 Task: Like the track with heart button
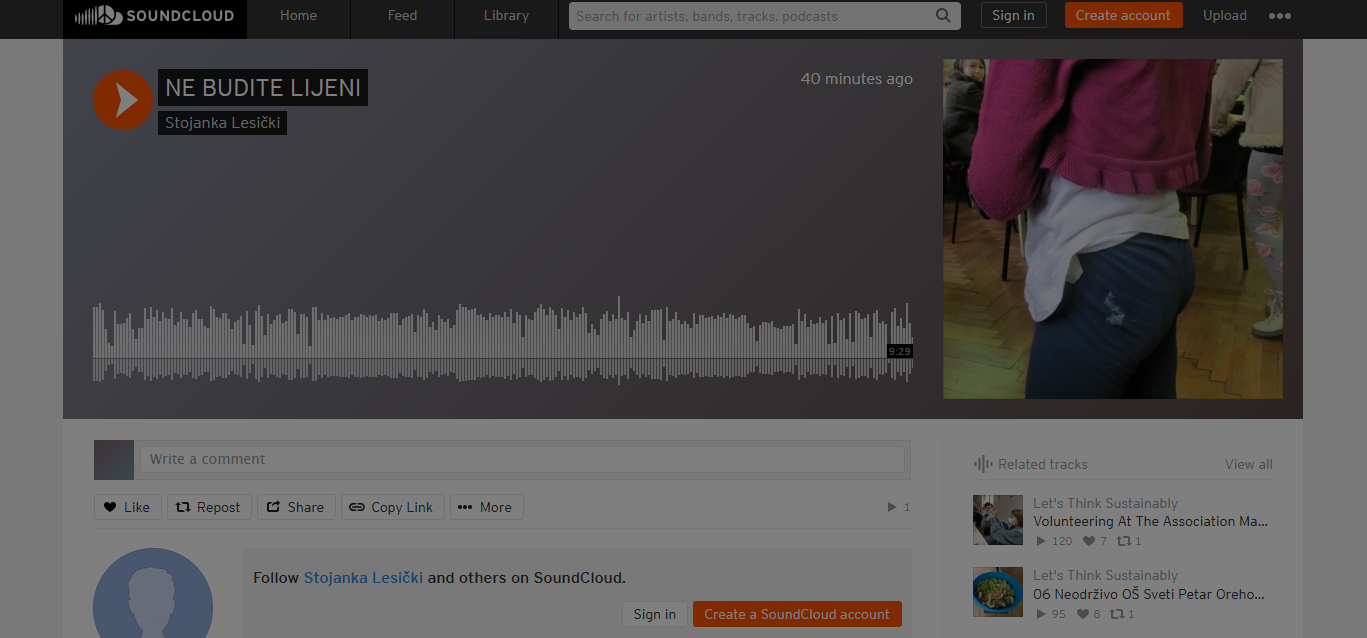pos(127,507)
